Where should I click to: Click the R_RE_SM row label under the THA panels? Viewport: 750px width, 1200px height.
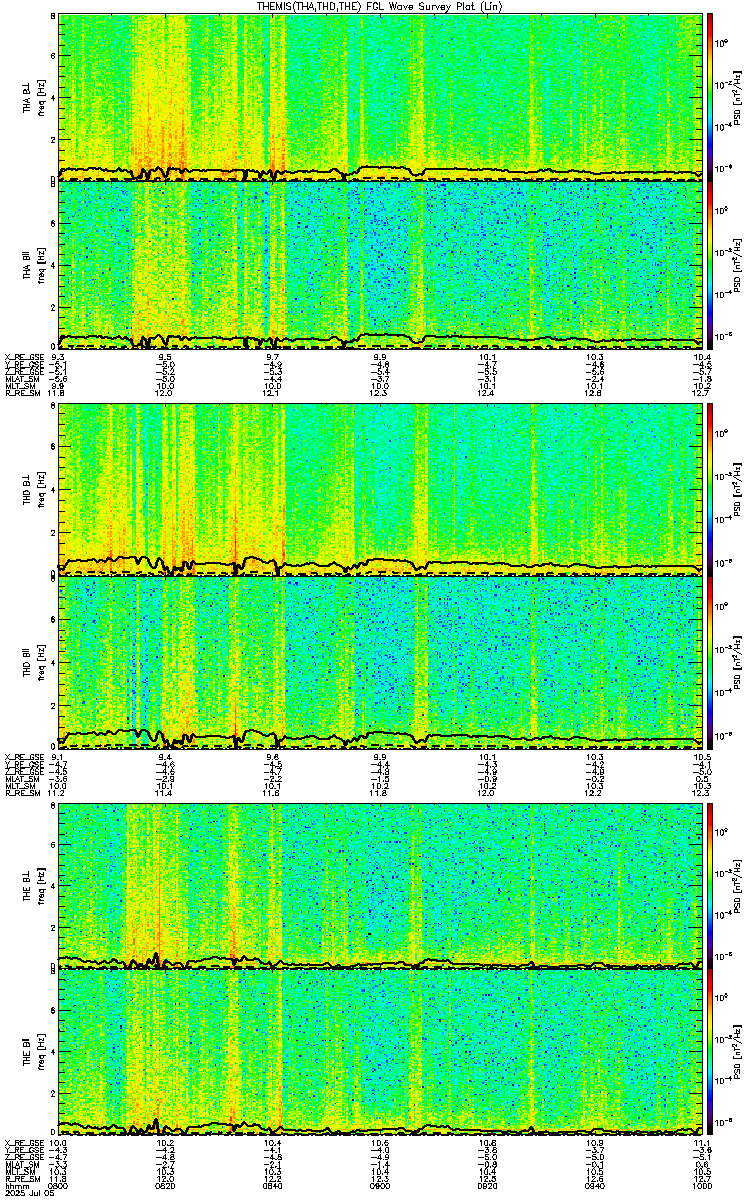coord(21,394)
